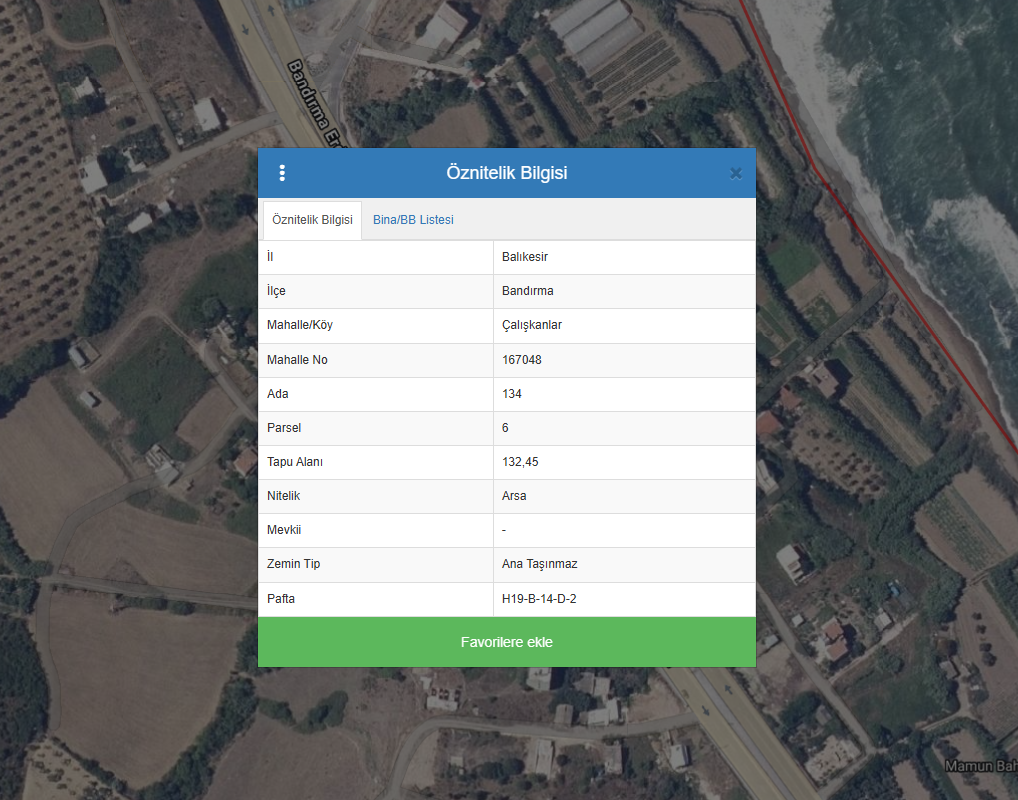Click the Öznitelik Bilgisi dialog title bar
The width and height of the screenshot is (1018, 800).
(506, 173)
